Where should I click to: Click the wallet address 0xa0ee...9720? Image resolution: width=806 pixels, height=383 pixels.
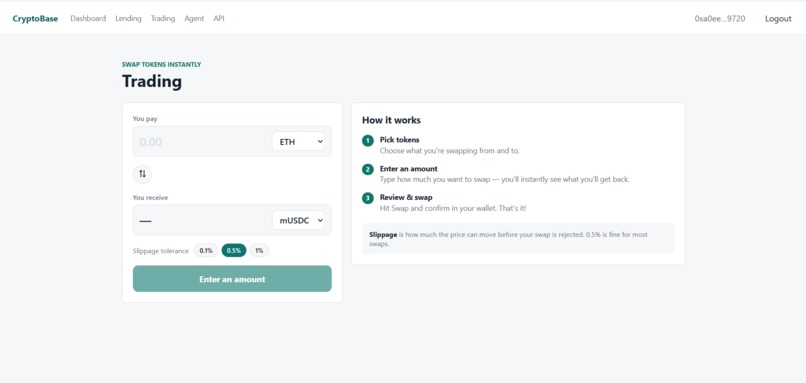[x=720, y=19]
